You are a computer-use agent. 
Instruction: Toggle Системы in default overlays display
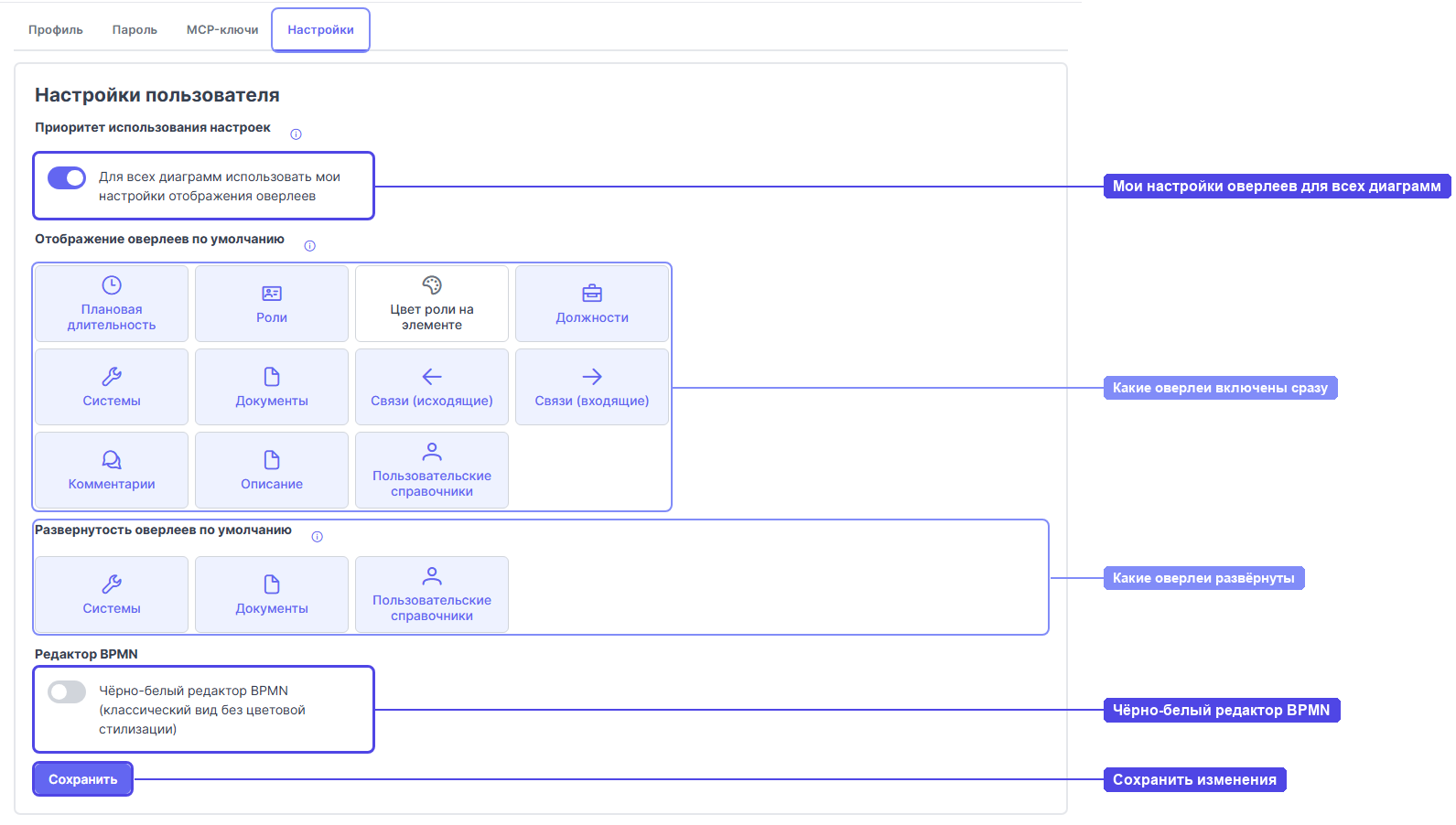[112, 387]
